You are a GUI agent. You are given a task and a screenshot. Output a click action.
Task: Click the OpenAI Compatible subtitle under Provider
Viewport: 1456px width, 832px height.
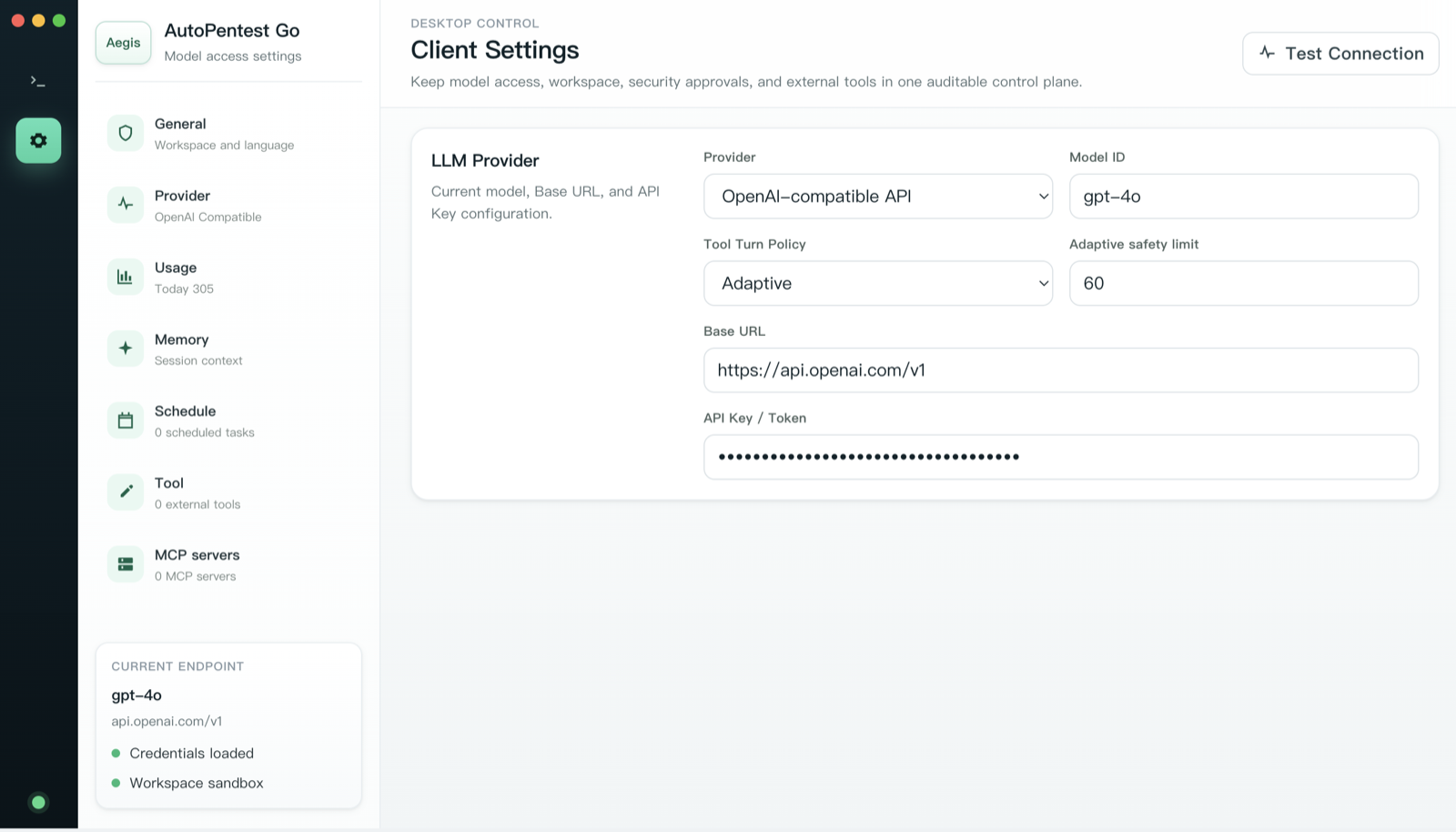(x=208, y=217)
